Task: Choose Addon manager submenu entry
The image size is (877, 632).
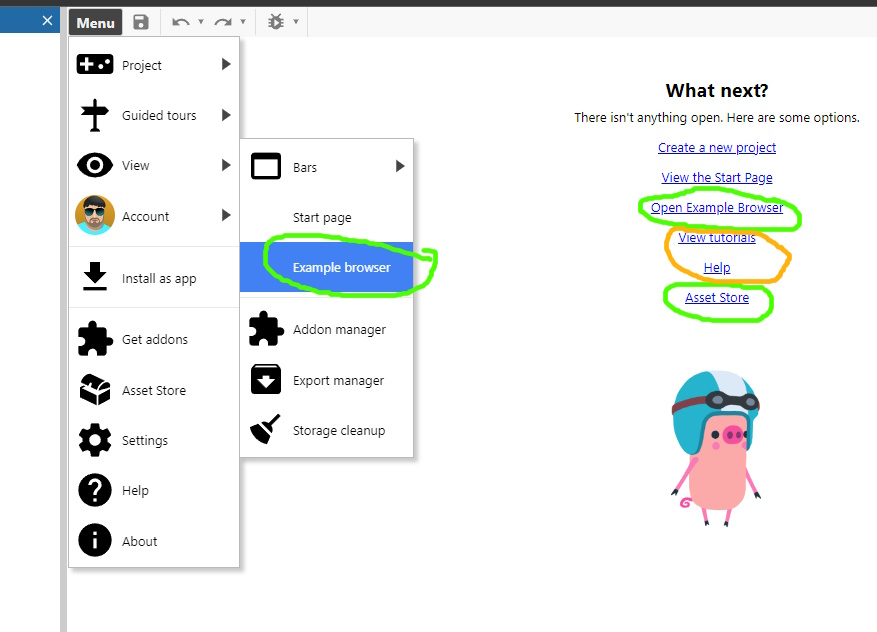Action: tap(327, 329)
